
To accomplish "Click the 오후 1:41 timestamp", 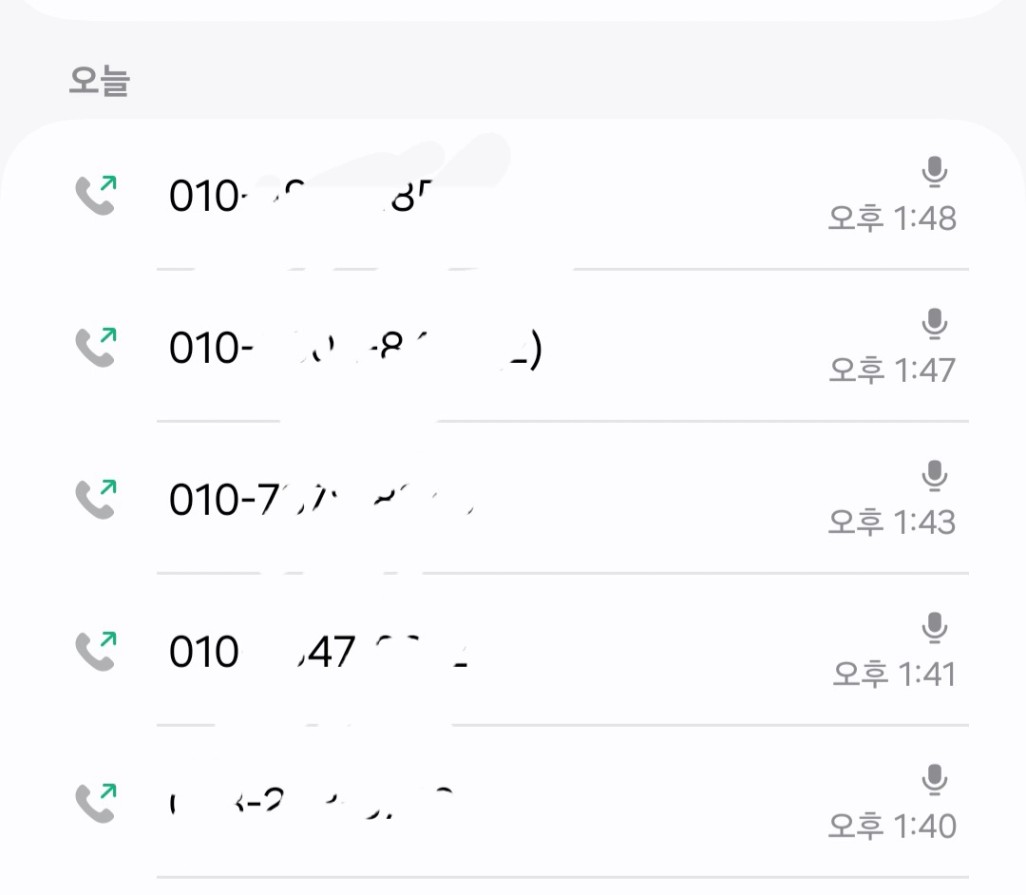I will coord(894,674).
